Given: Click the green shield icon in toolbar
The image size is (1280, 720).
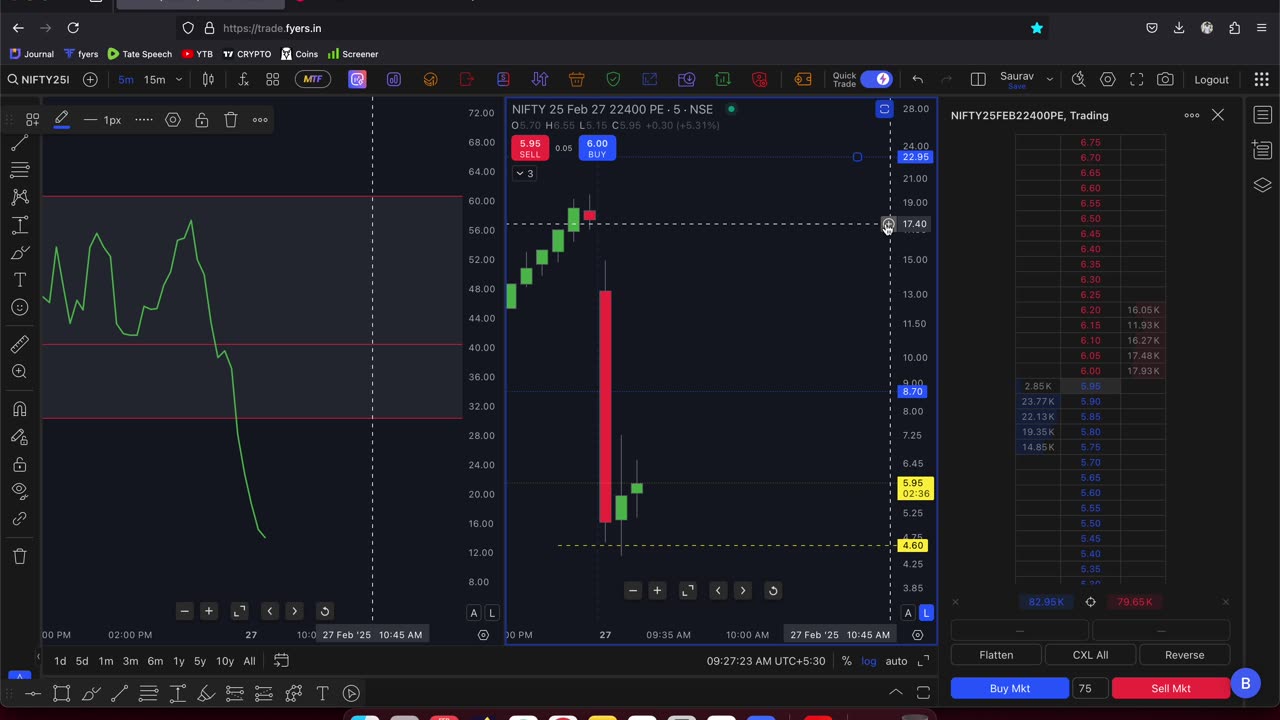Looking at the screenshot, I should click(x=613, y=80).
